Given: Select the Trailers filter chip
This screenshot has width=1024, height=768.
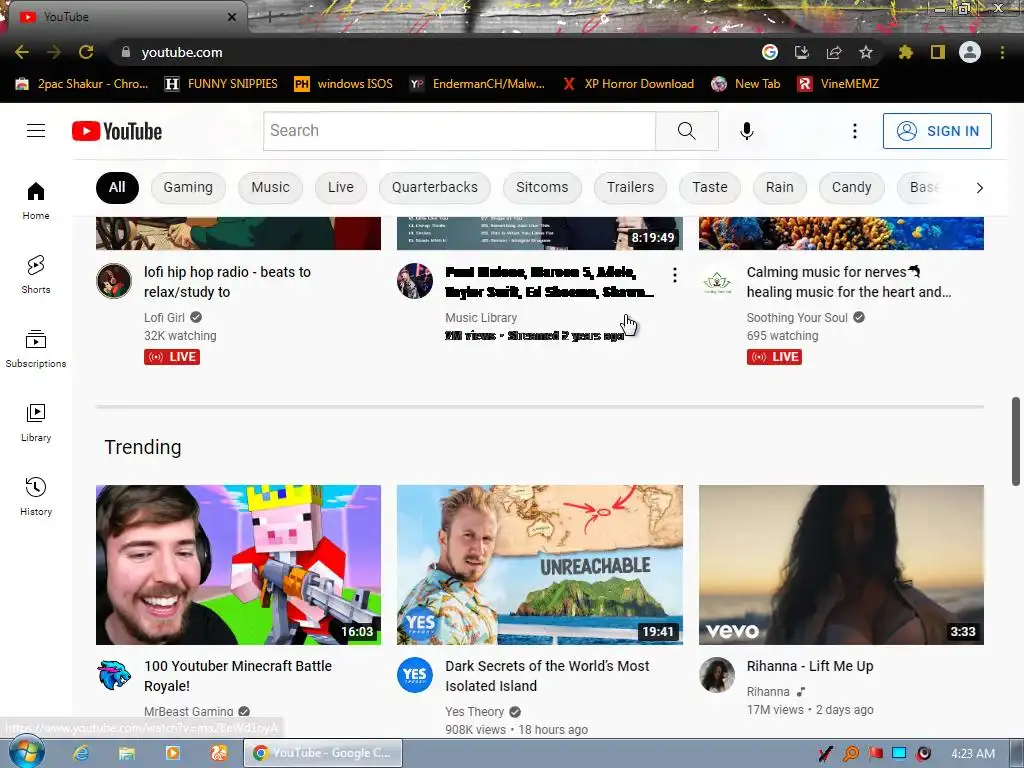Looking at the screenshot, I should click(x=630, y=187).
